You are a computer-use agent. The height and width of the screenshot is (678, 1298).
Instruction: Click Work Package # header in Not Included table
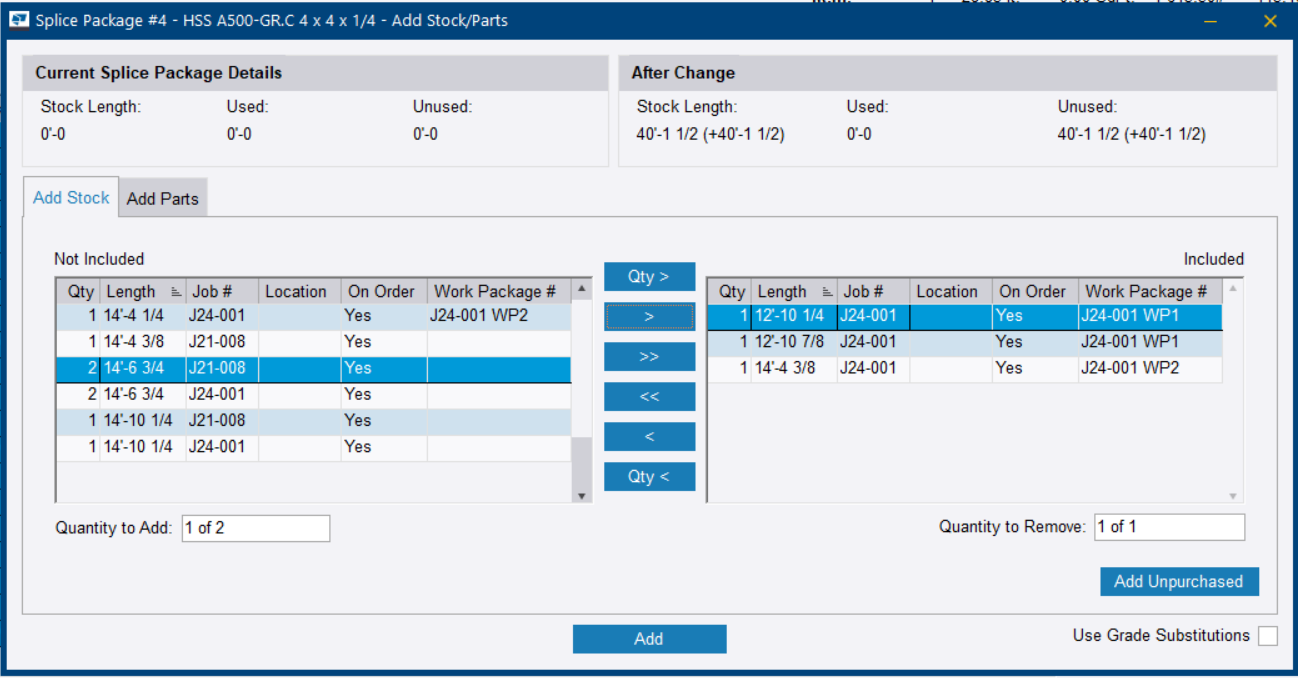tap(499, 292)
